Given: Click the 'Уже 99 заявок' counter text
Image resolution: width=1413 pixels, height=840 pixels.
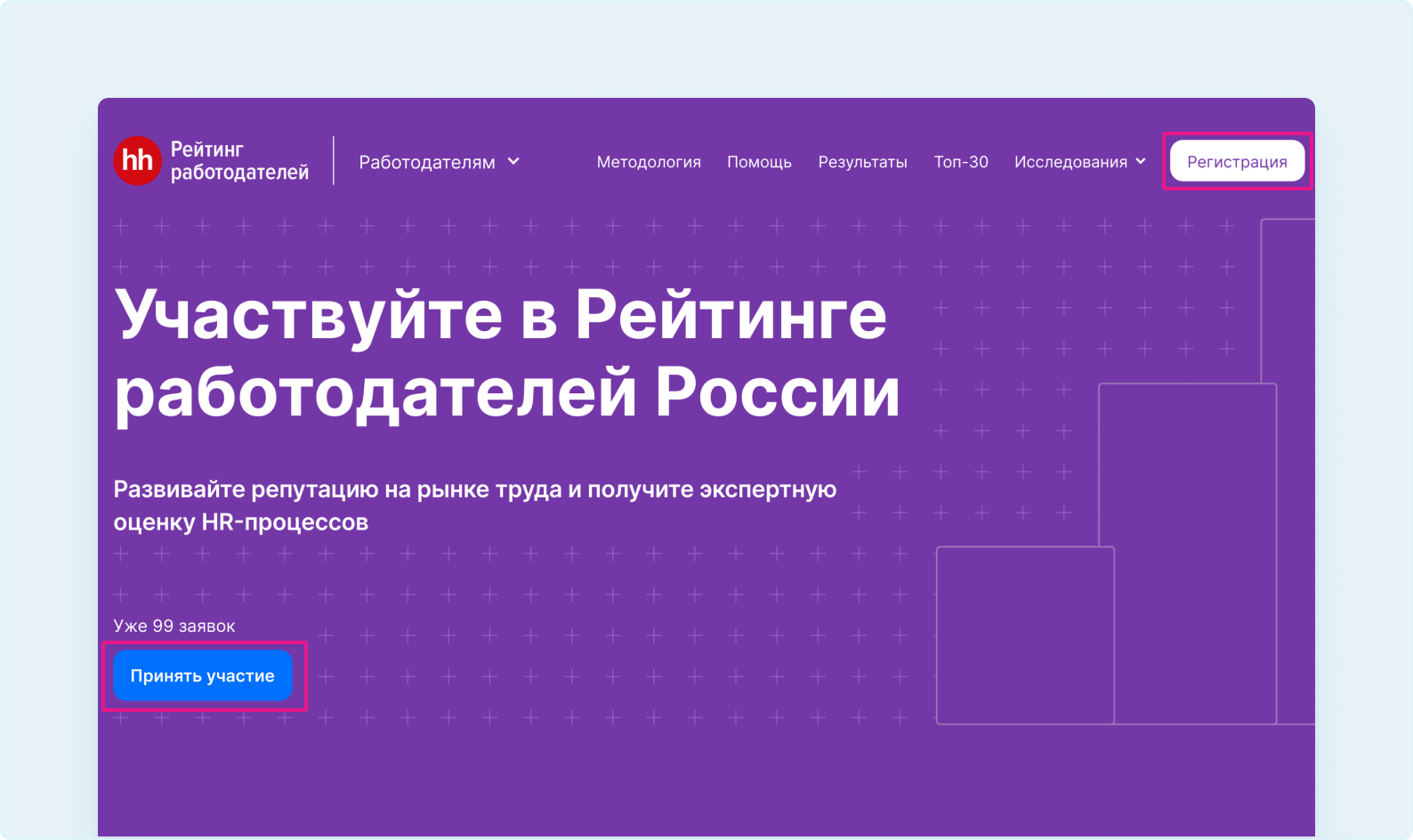Looking at the screenshot, I should coord(174,626).
